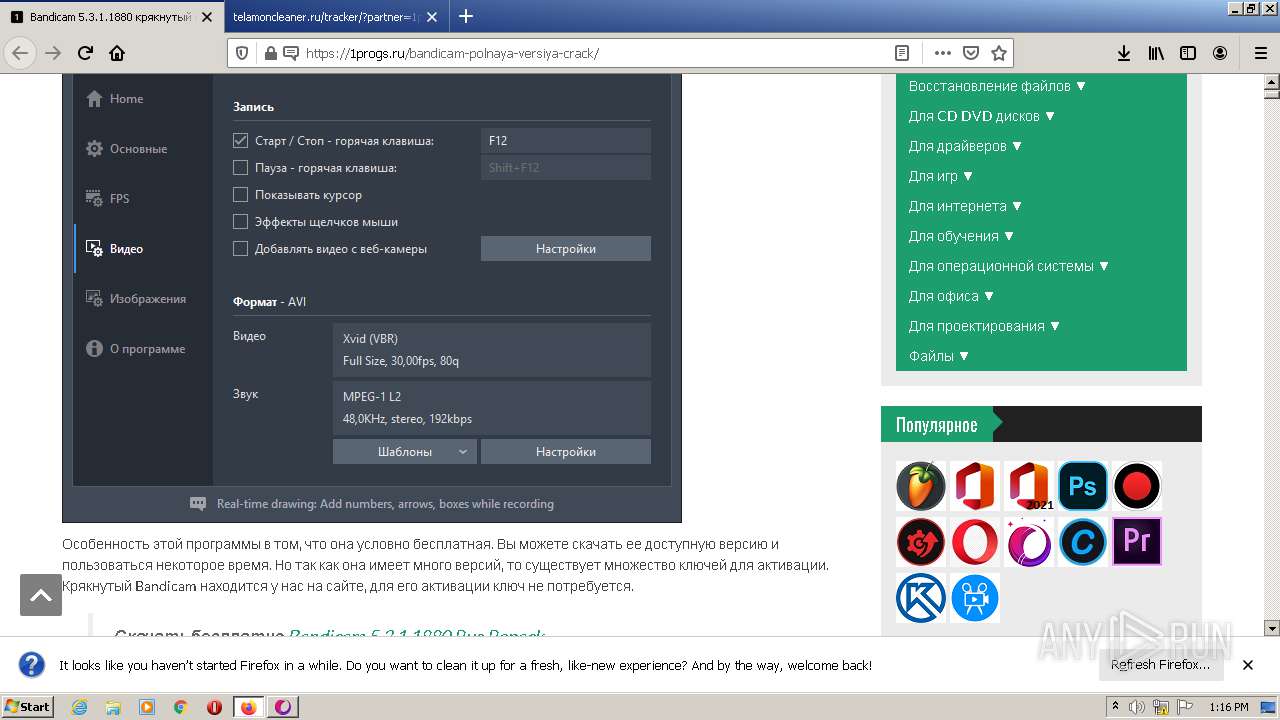This screenshot has height=720, width=1280.
Task: Click the Refresh Firefox… button
Action: point(1160,665)
